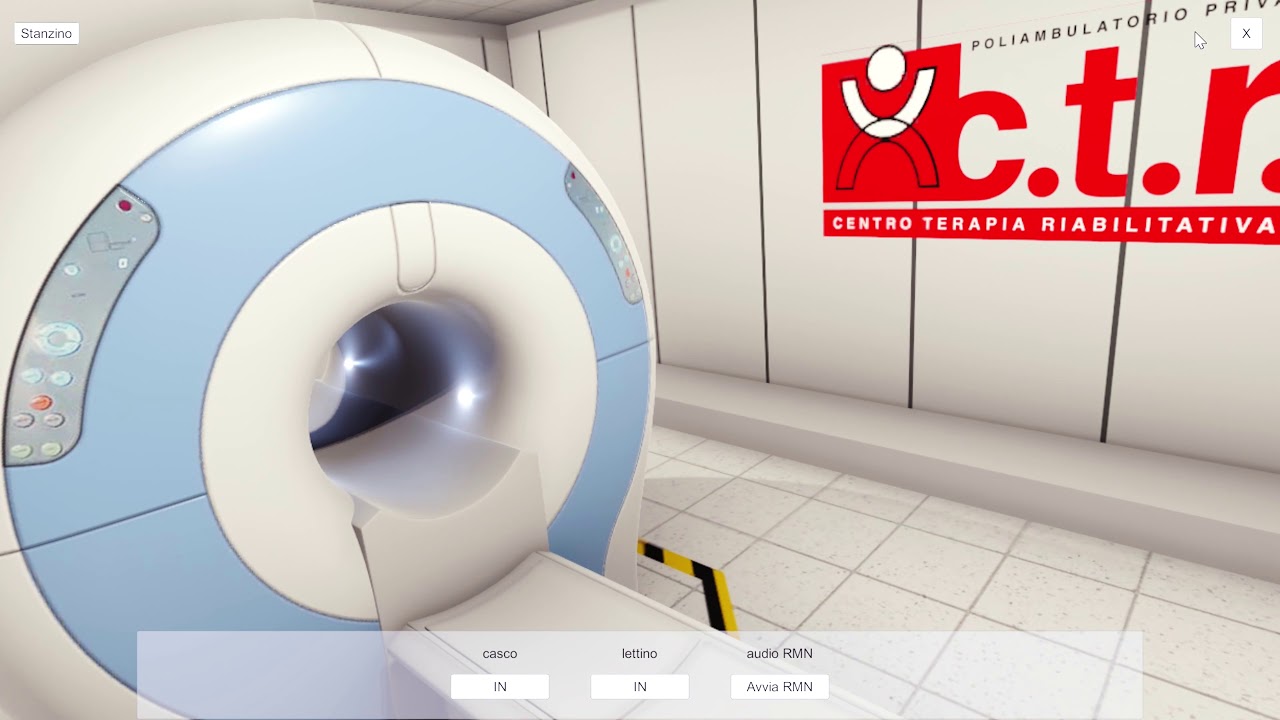Toggle the casco IN button

coord(500,687)
